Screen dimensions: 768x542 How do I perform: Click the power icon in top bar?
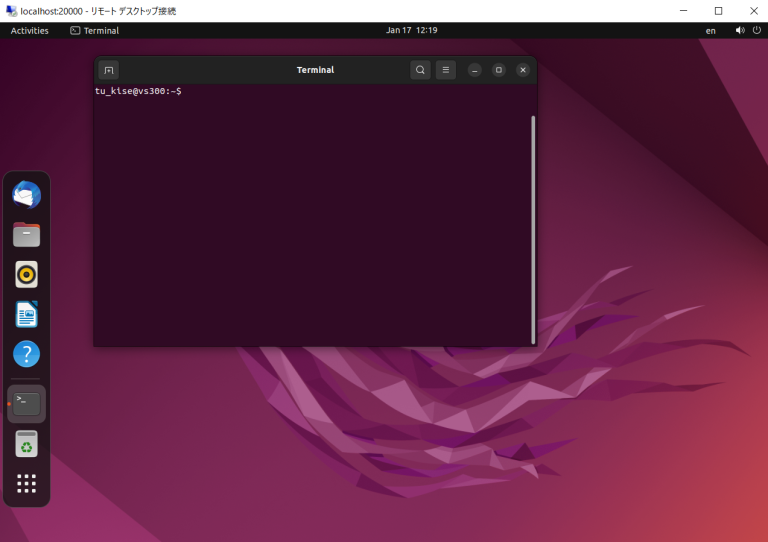click(x=756, y=31)
